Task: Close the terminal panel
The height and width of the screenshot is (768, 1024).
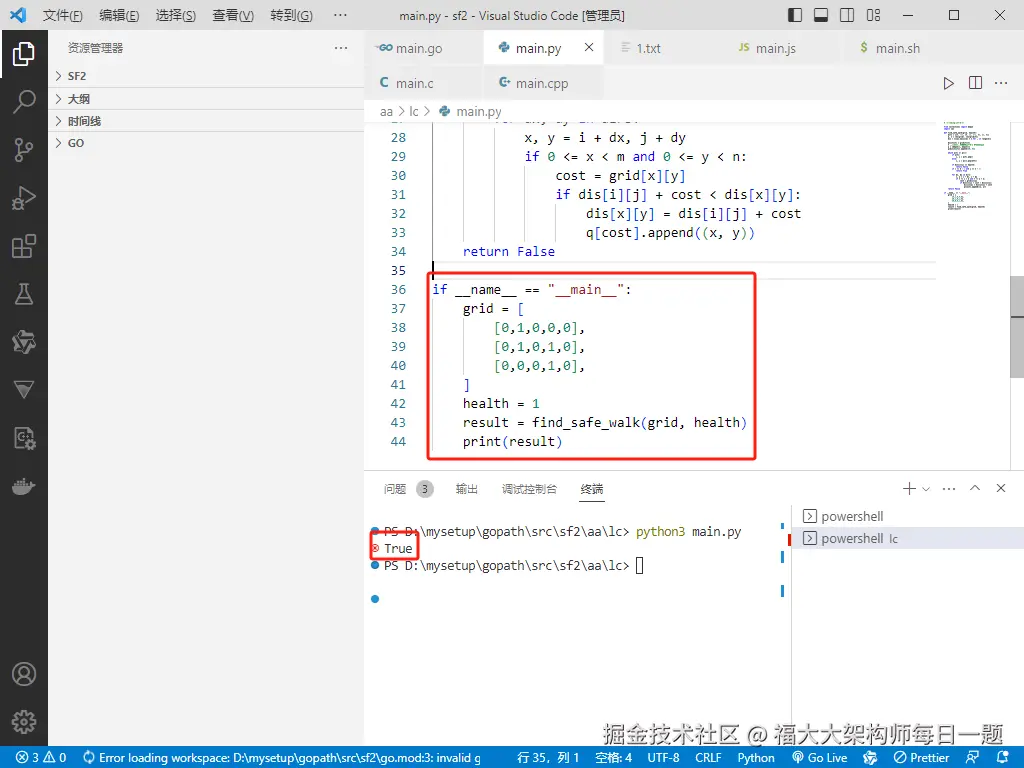Action: tap(1000, 488)
